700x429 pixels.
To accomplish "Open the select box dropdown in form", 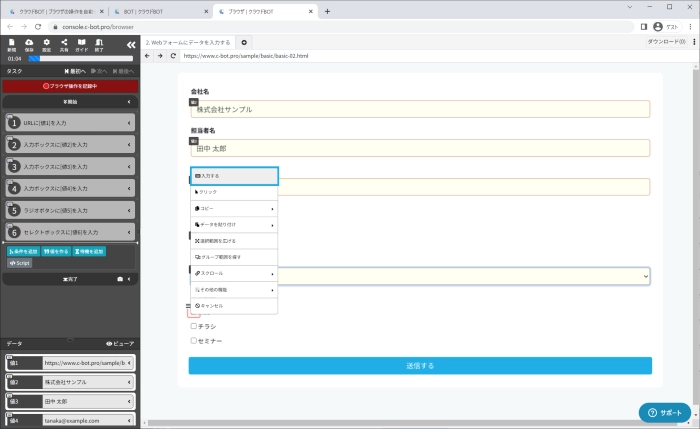I will tap(644, 276).
